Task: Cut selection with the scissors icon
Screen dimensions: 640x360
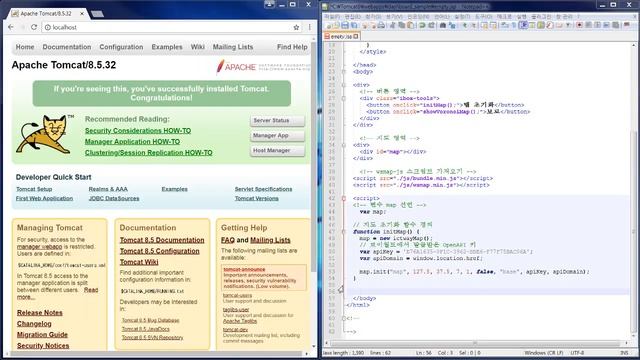Action: (393, 25)
